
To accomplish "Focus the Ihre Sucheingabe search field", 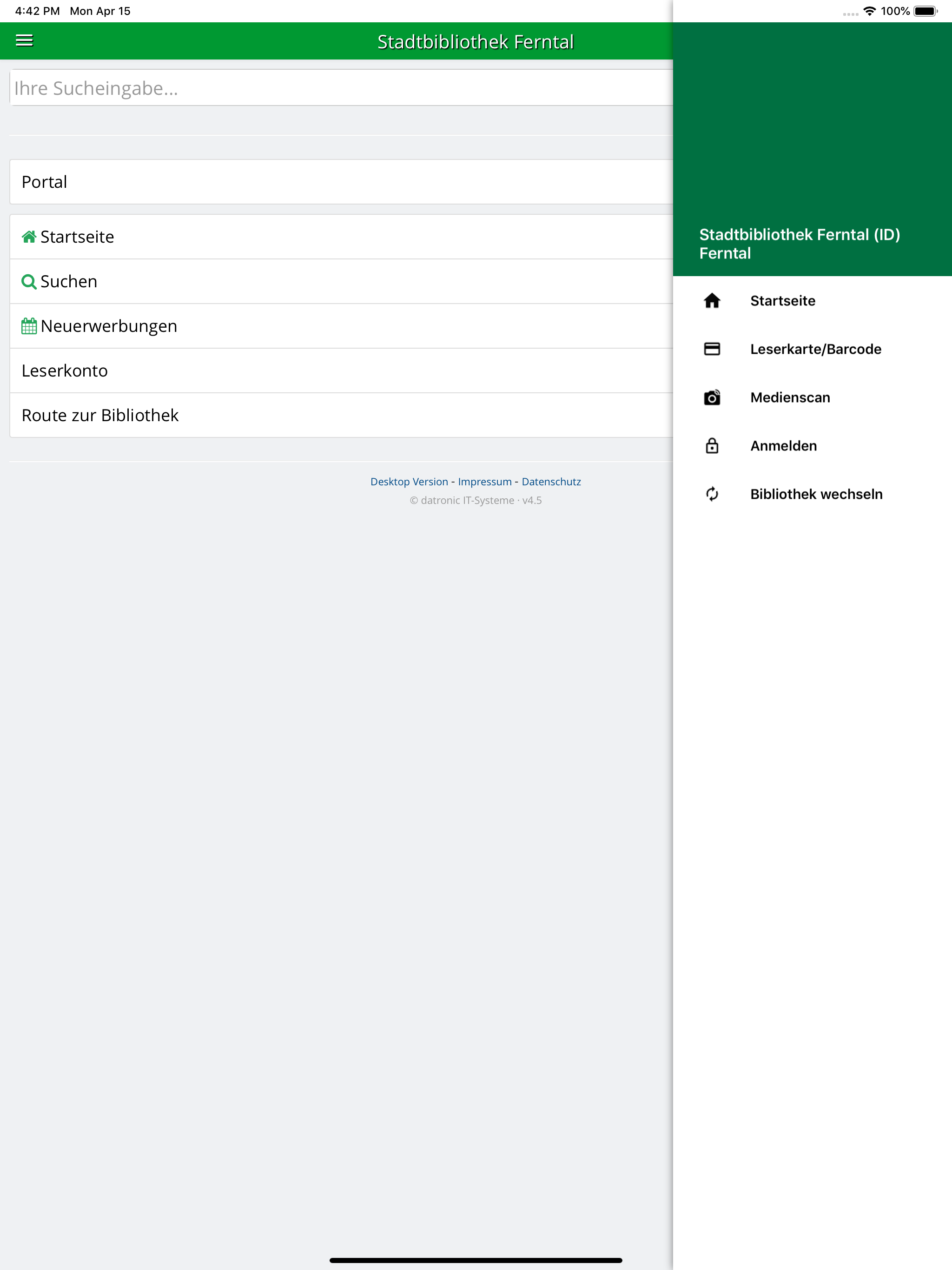I will (x=339, y=88).
